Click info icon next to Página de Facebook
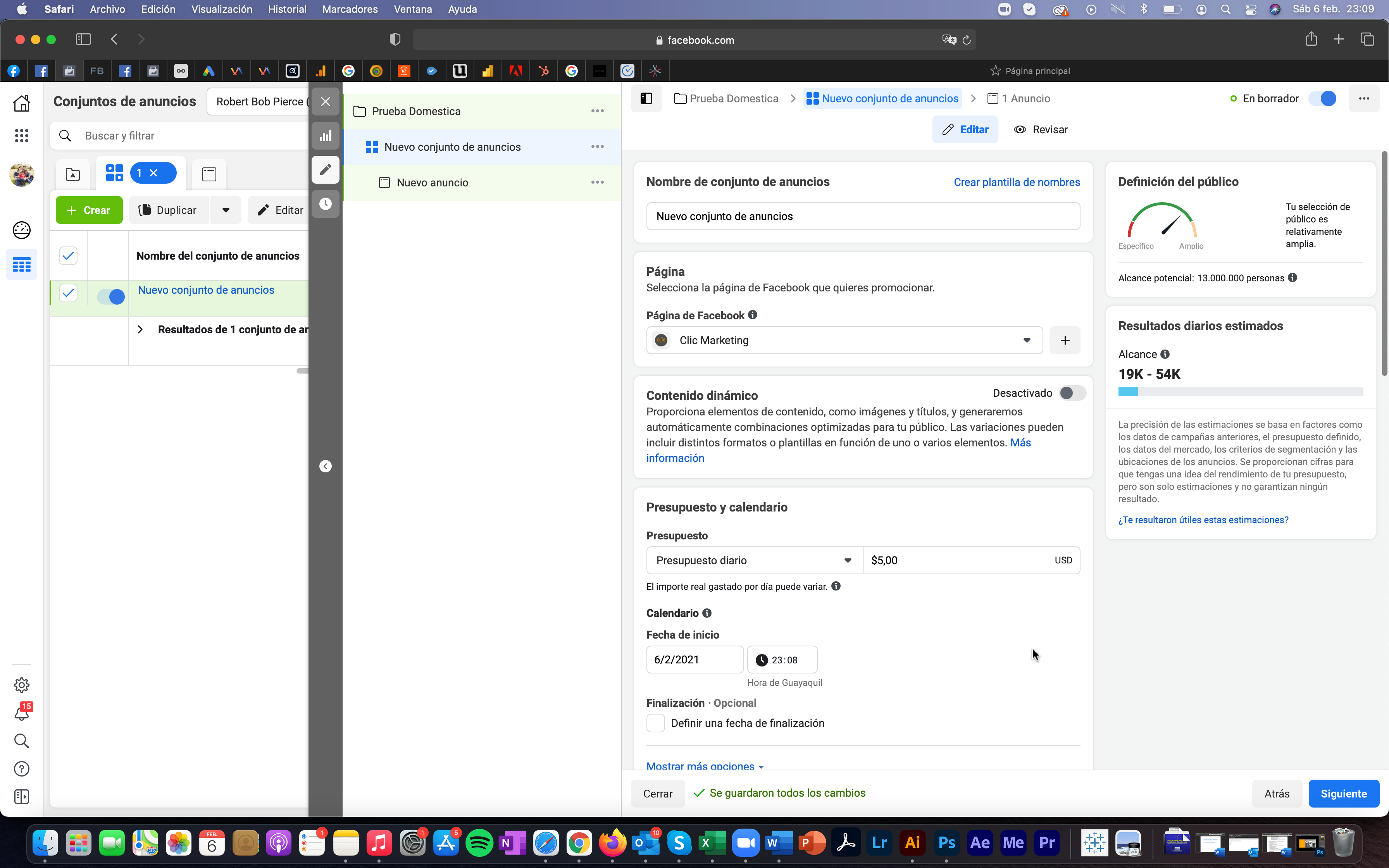Image resolution: width=1389 pixels, height=868 pixels. click(x=753, y=315)
